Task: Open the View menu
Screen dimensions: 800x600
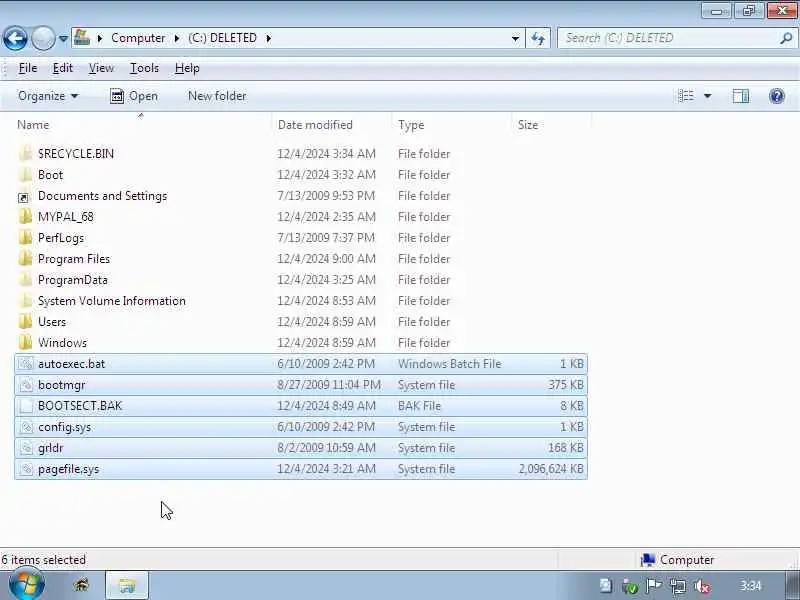Action: coord(101,68)
